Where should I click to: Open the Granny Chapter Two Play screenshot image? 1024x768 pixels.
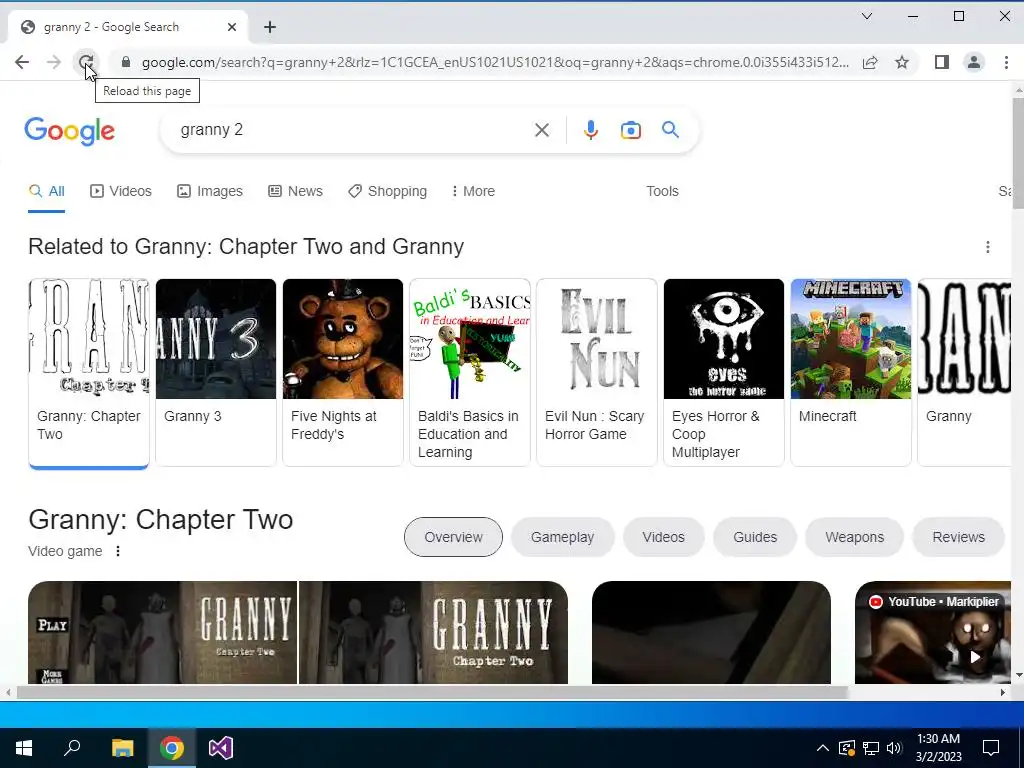(163, 632)
